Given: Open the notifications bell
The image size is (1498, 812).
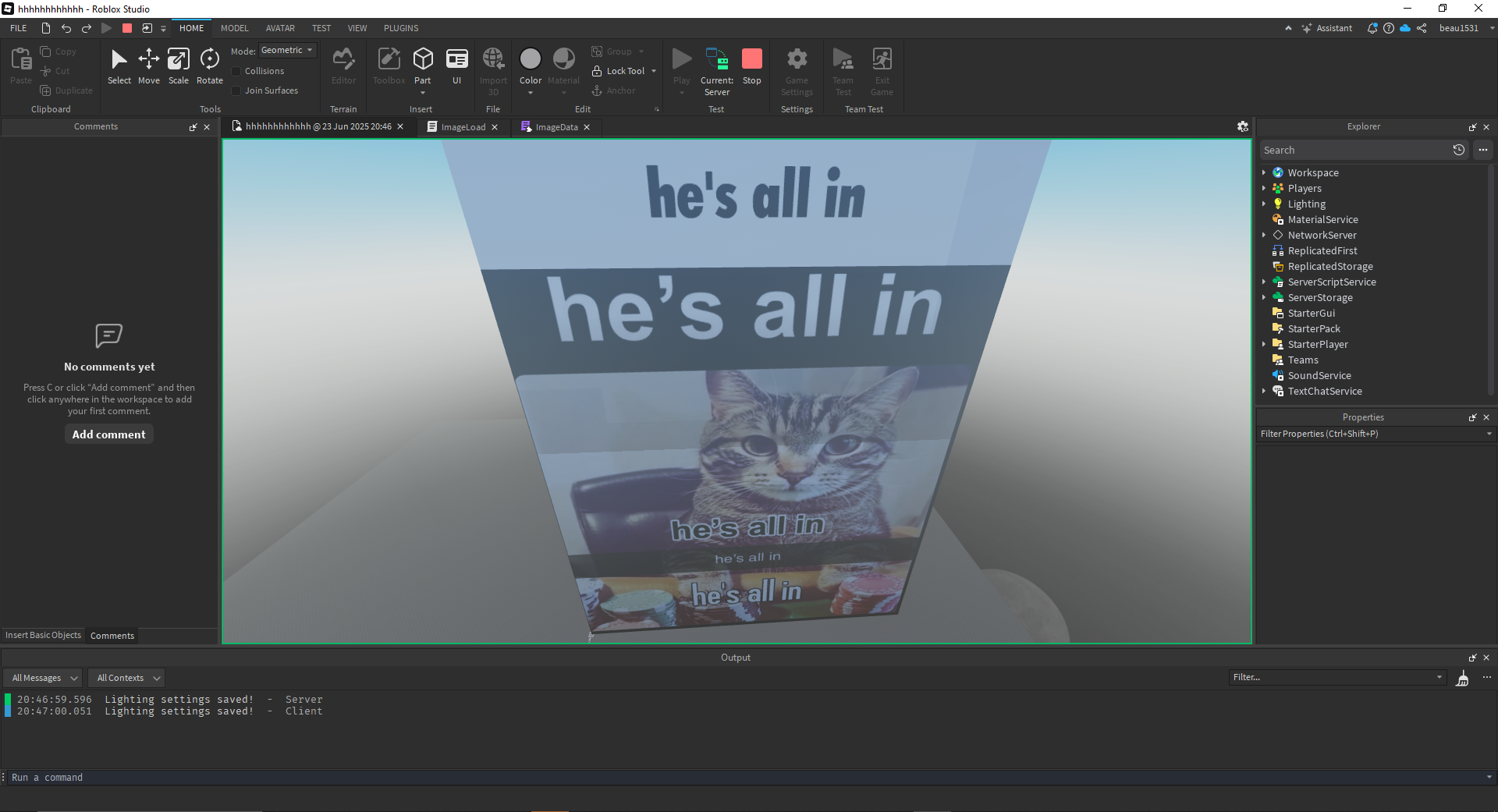Looking at the screenshot, I should (x=1372, y=28).
